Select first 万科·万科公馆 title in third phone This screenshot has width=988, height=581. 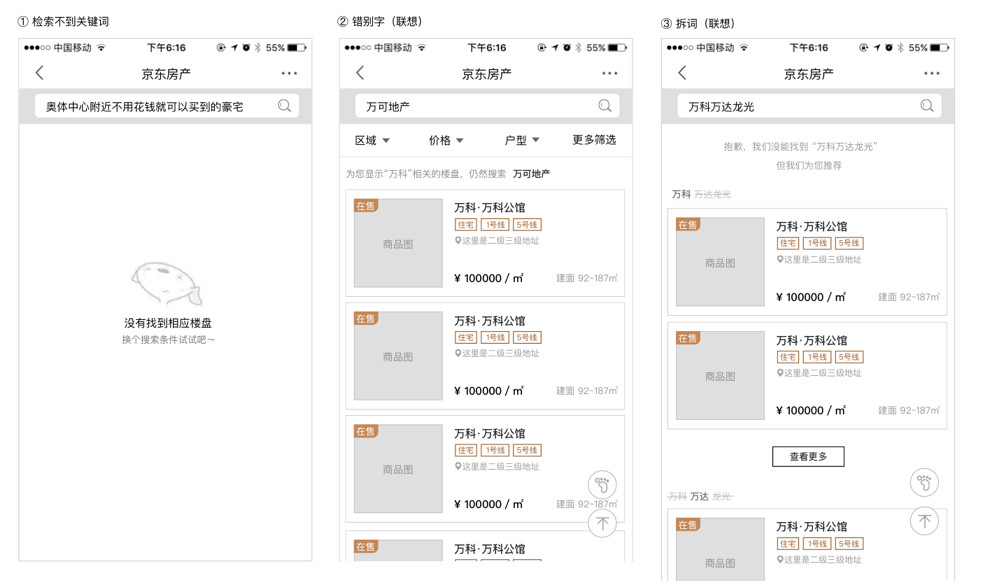(x=812, y=226)
